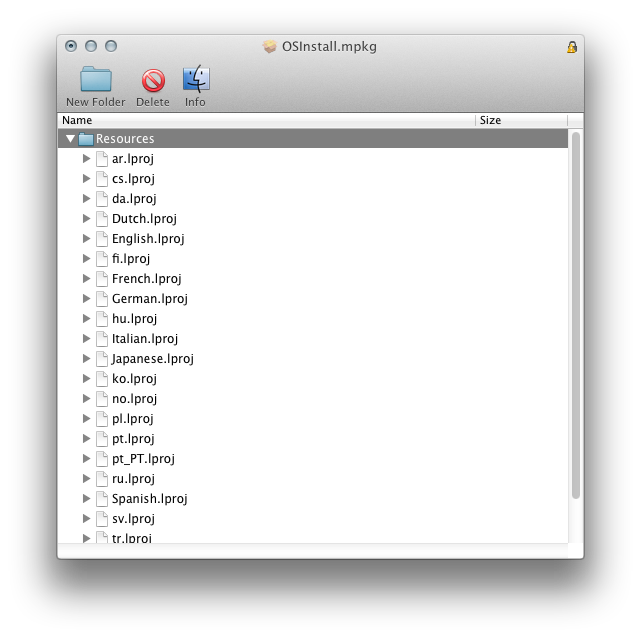641x638 pixels.
Task: Expand the German.lproj disclosure triangle
Action: (x=86, y=299)
